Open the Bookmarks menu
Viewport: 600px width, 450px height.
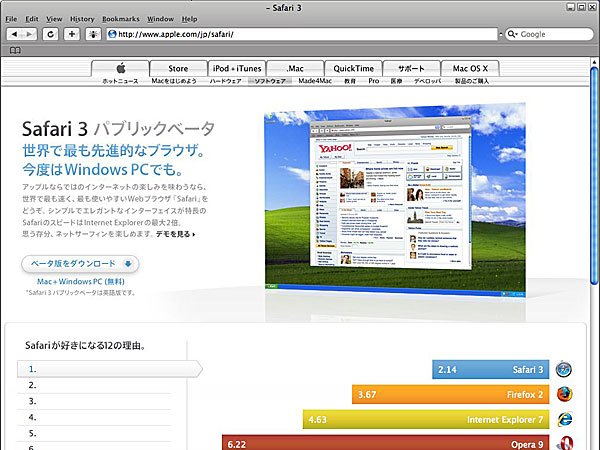tap(121, 19)
